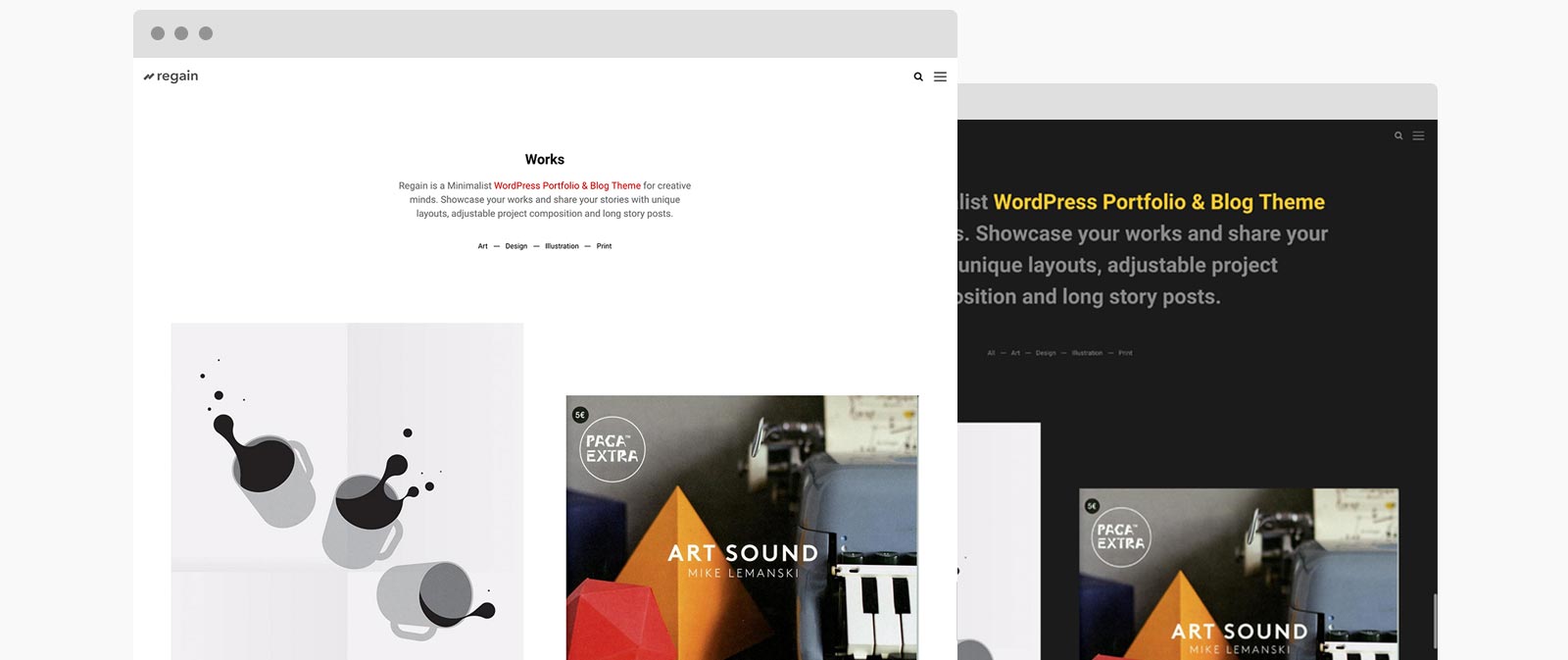Open the Art Sound project thumbnail in light mockup
Image resolution: width=1568 pixels, height=660 pixels.
742,528
